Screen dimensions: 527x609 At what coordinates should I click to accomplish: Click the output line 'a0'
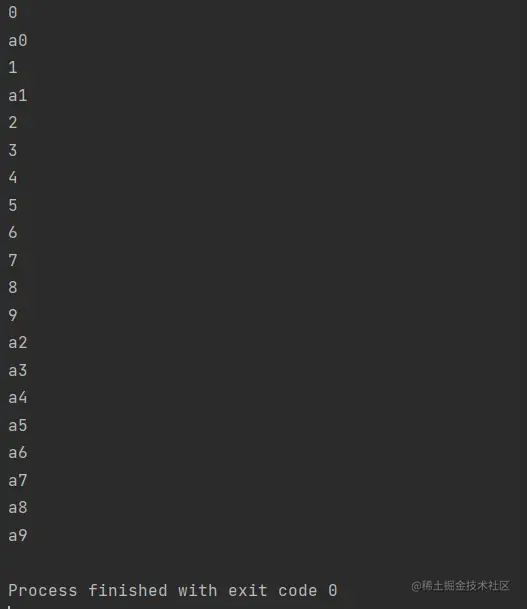pyautogui.click(x=18, y=40)
